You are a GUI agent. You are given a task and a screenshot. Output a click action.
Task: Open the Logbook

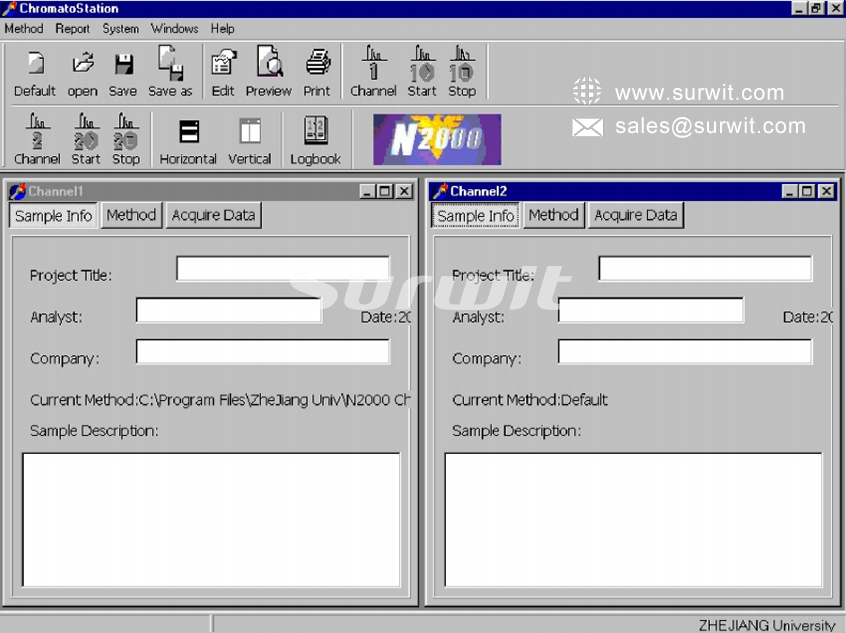315,140
